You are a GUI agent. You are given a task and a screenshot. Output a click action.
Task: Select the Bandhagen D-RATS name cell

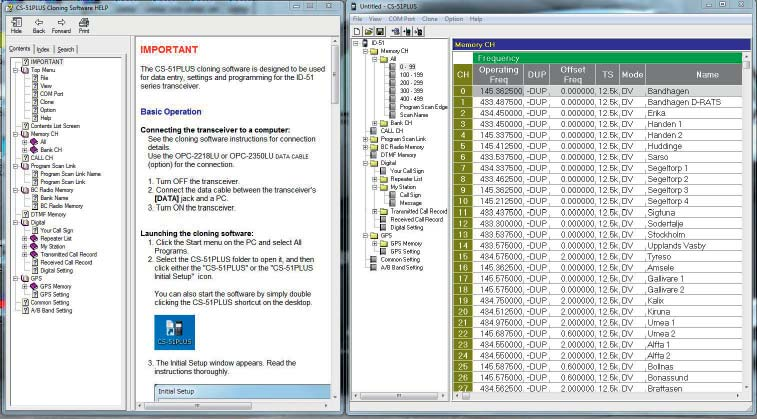tap(694, 102)
